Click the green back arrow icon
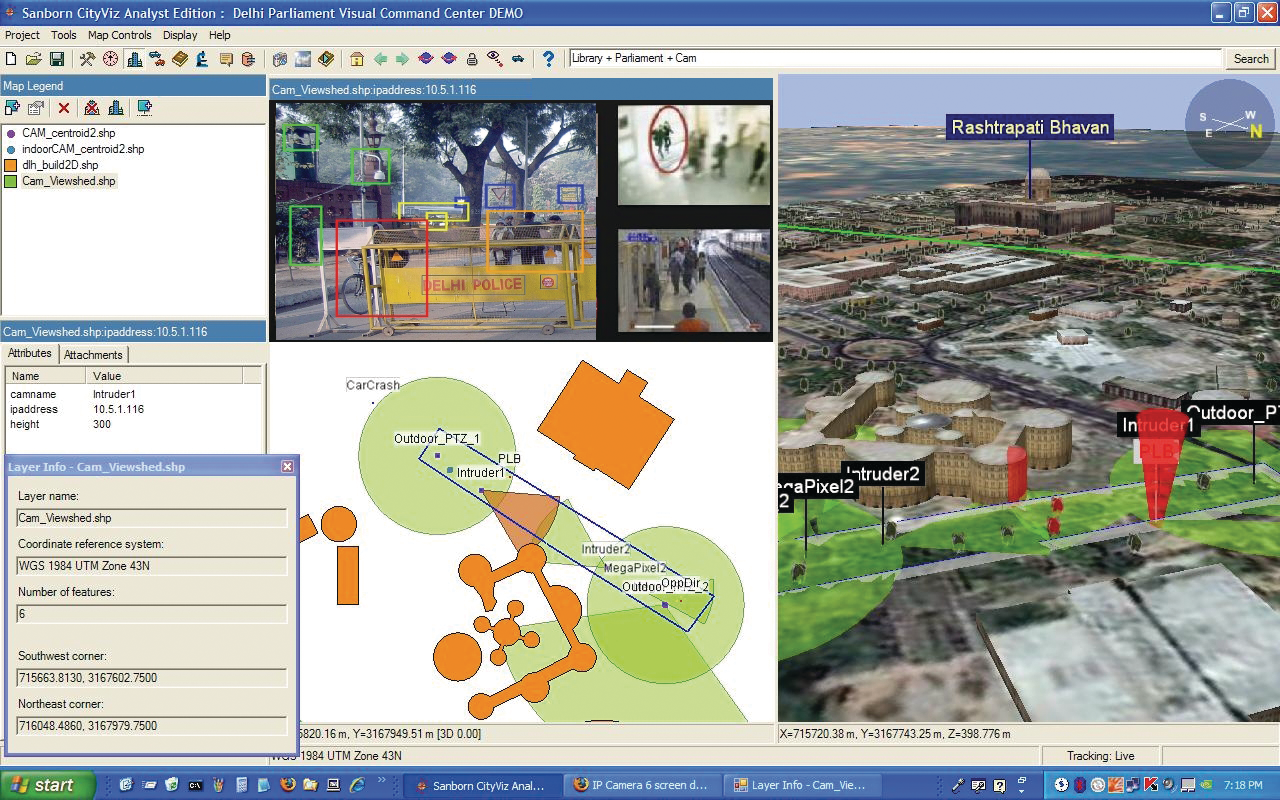The image size is (1280, 800). [380, 59]
